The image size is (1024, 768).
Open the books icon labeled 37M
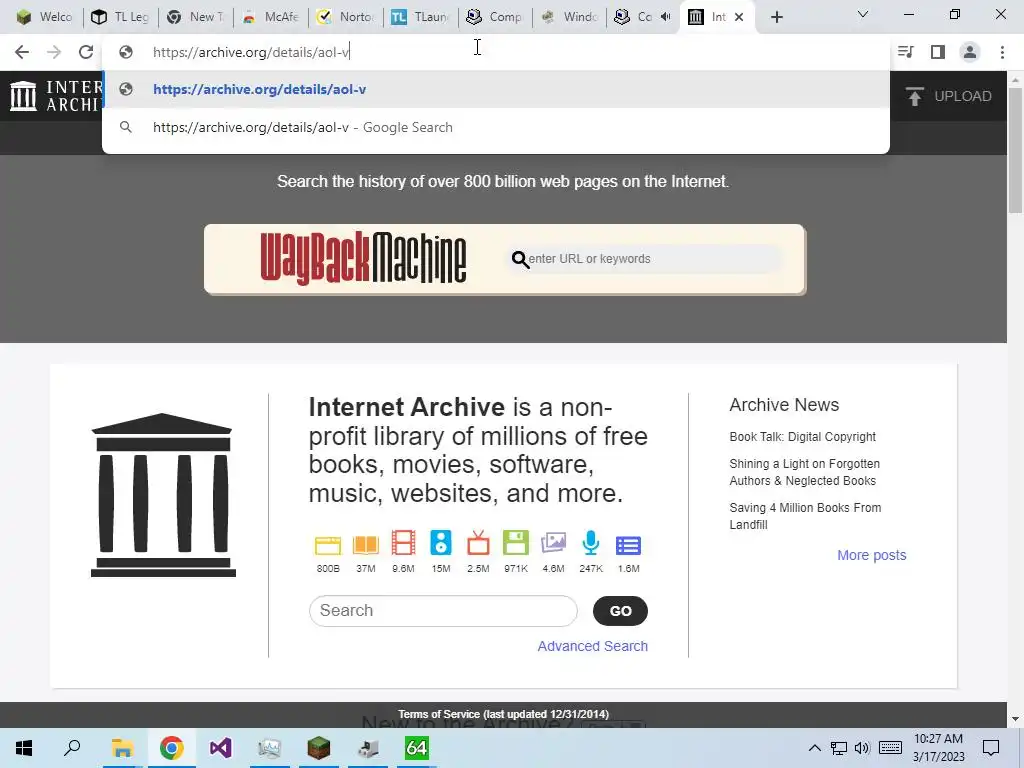[366, 545]
